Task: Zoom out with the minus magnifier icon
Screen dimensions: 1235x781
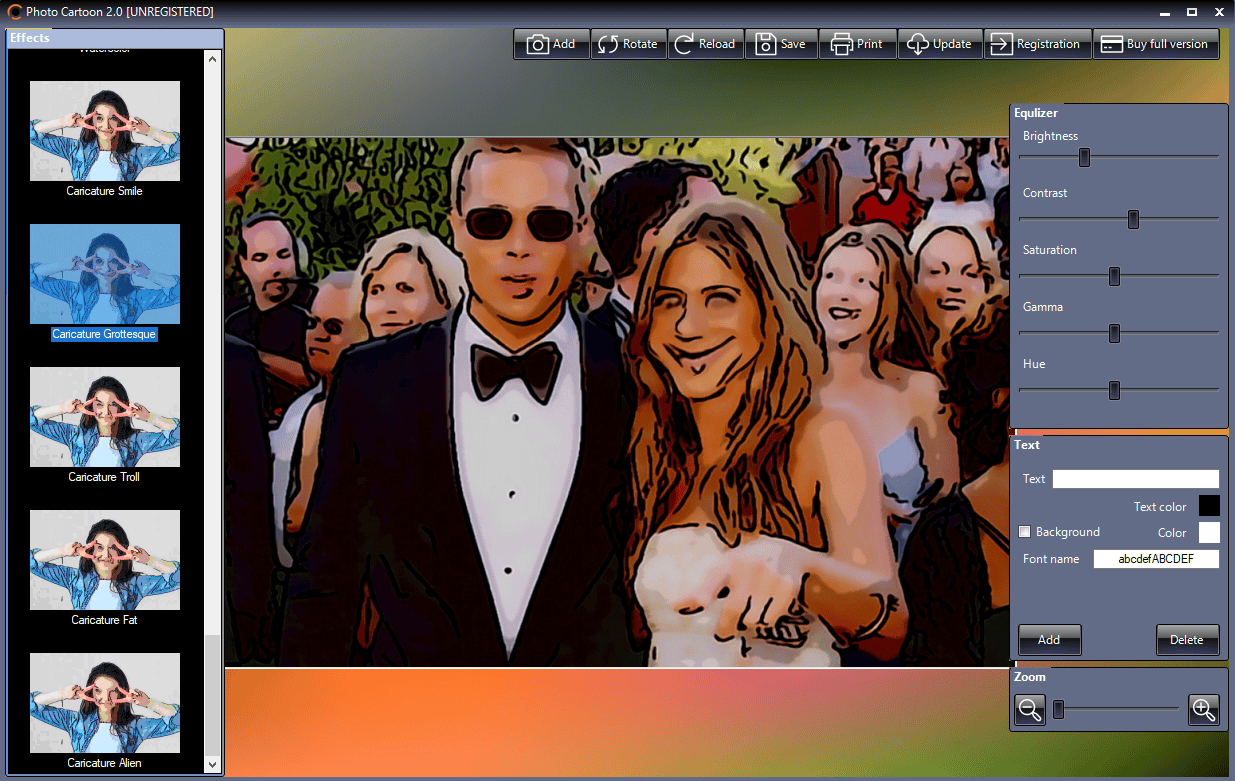Action: (1030, 710)
